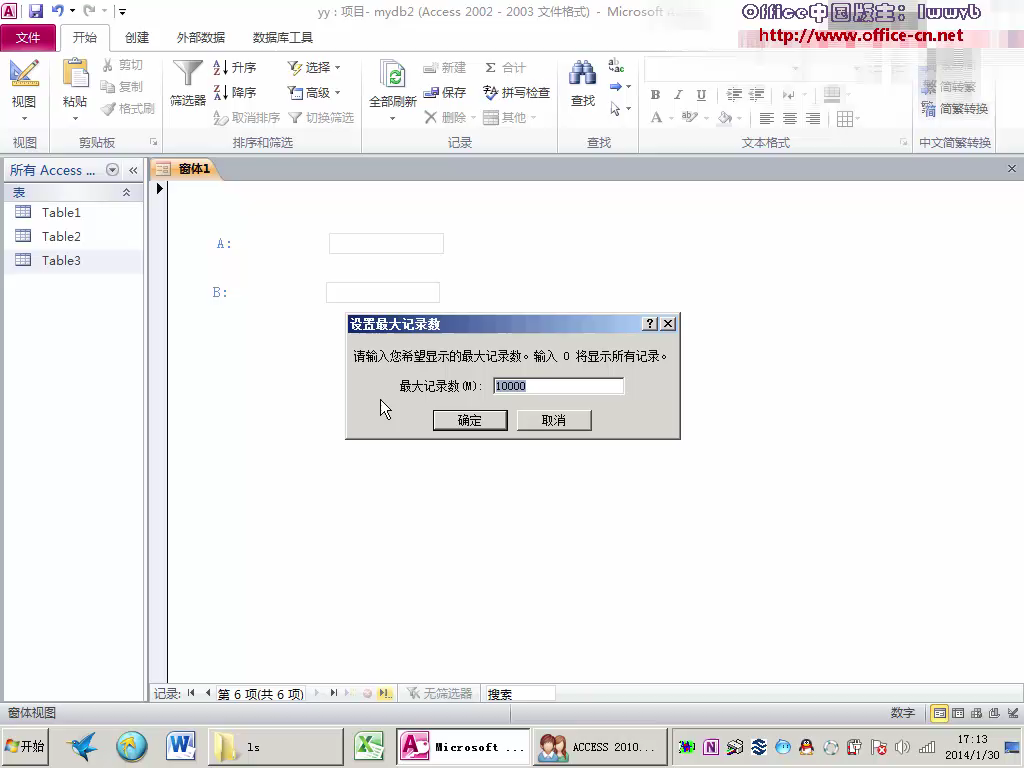Click 无筛选器 in navigation bar
The height and width of the screenshot is (768, 1024).
(439, 694)
